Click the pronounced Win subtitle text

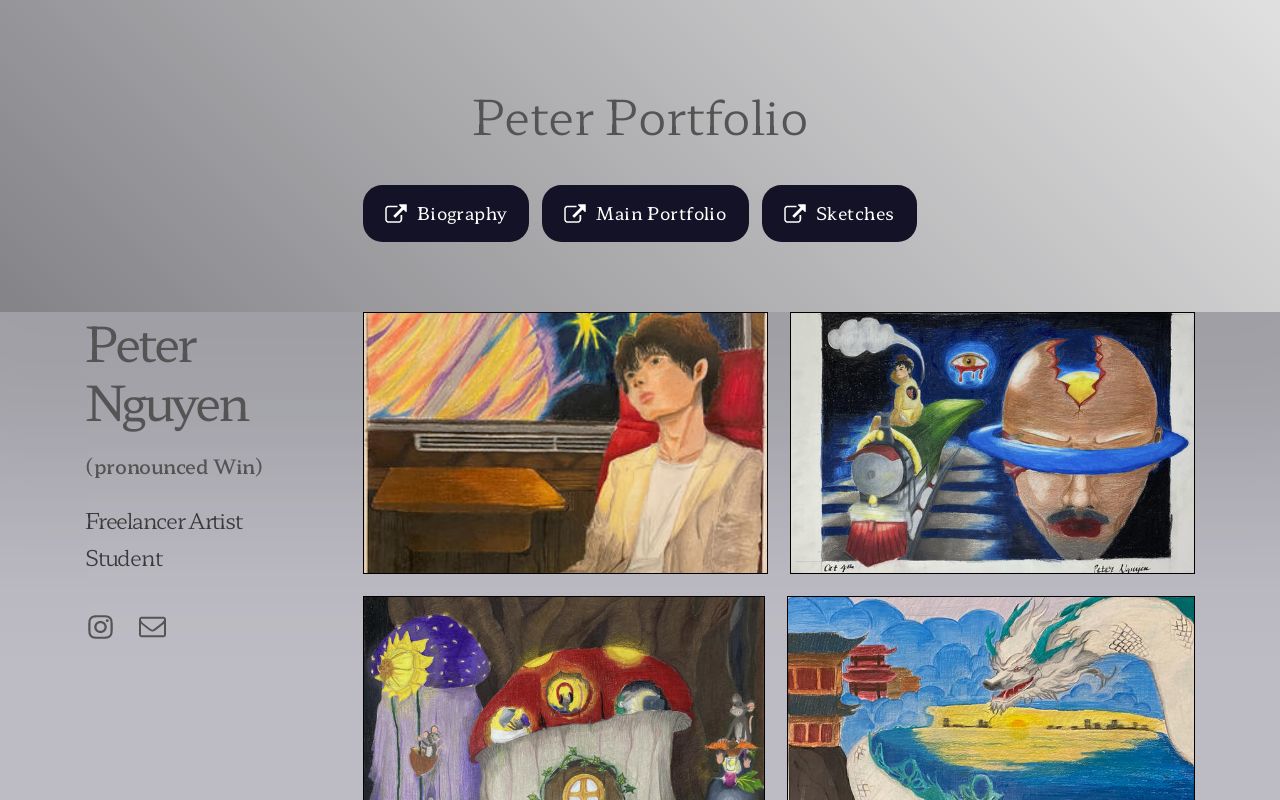coord(174,466)
